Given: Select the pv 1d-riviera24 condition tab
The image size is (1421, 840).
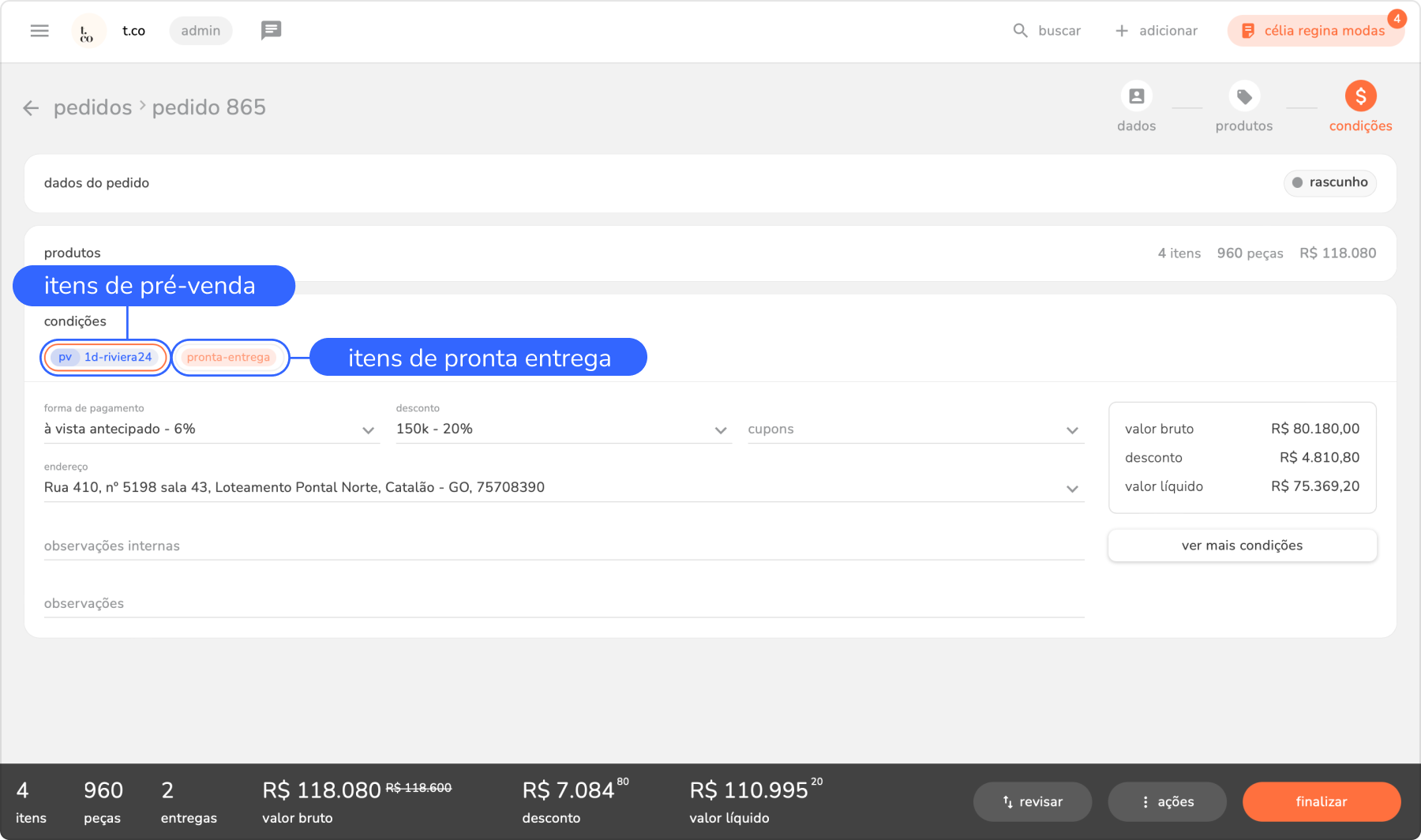Looking at the screenshot, I should pos(106,358).
